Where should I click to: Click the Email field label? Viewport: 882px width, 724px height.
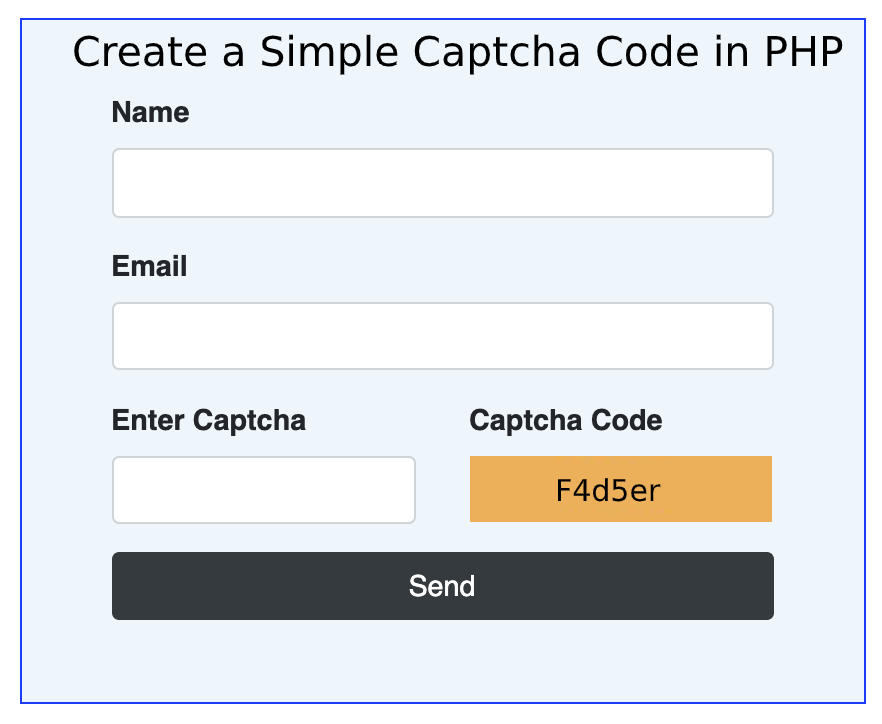pyautogui.click(x=149, y=266)
